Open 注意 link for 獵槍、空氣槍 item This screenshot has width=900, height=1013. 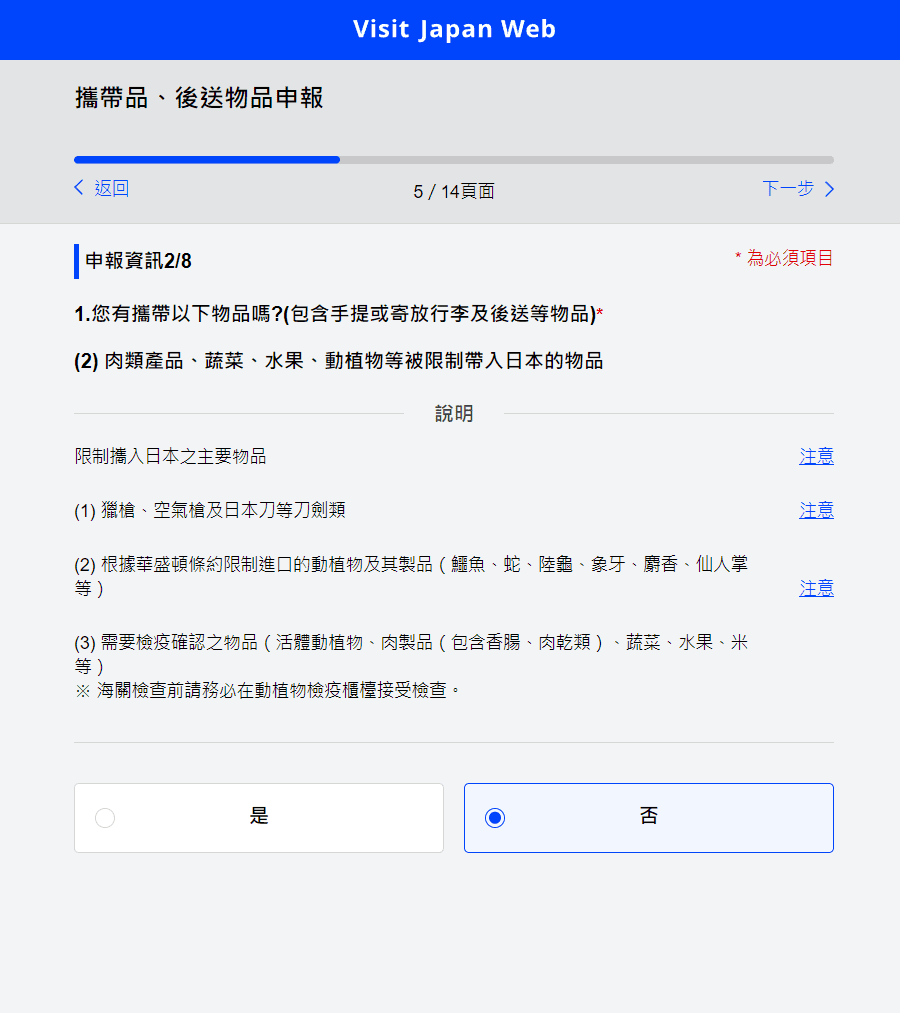coord(816,510)
